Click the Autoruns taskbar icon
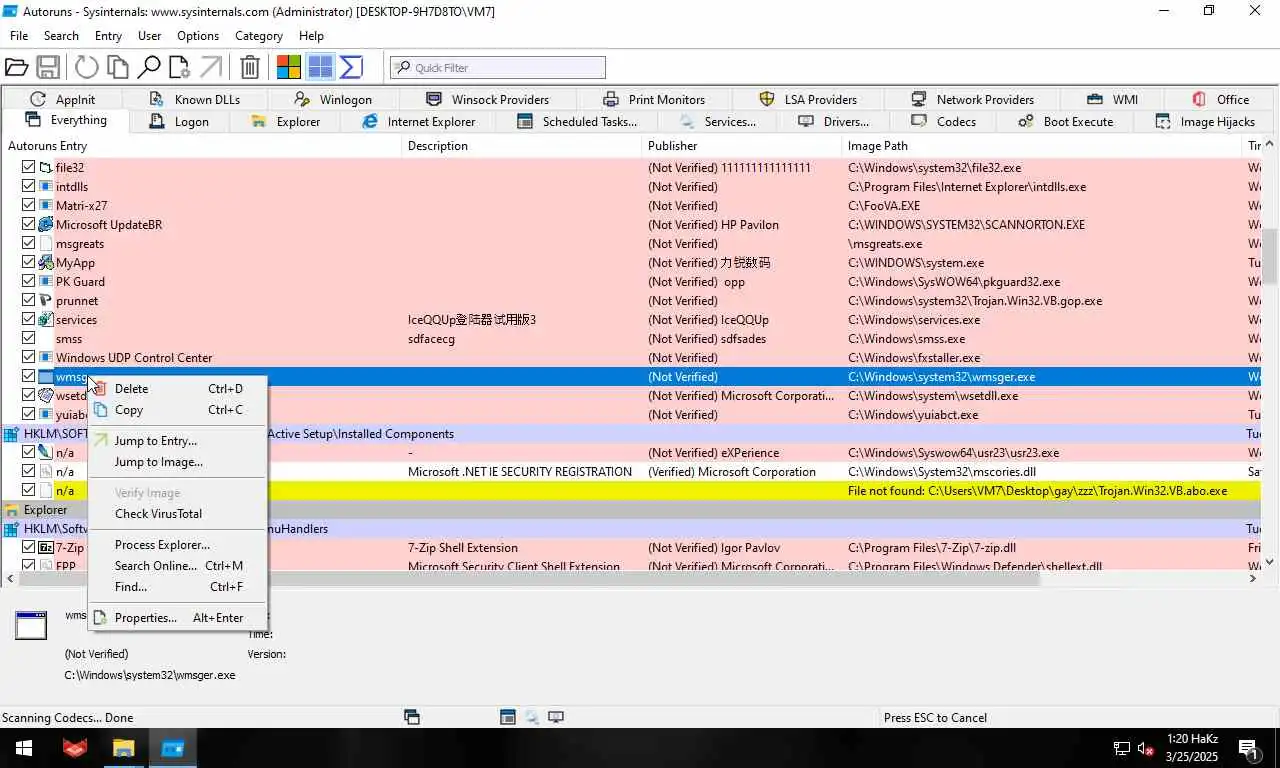Image resolution: width=1280 pixels, height=768 pixels. 172,748
